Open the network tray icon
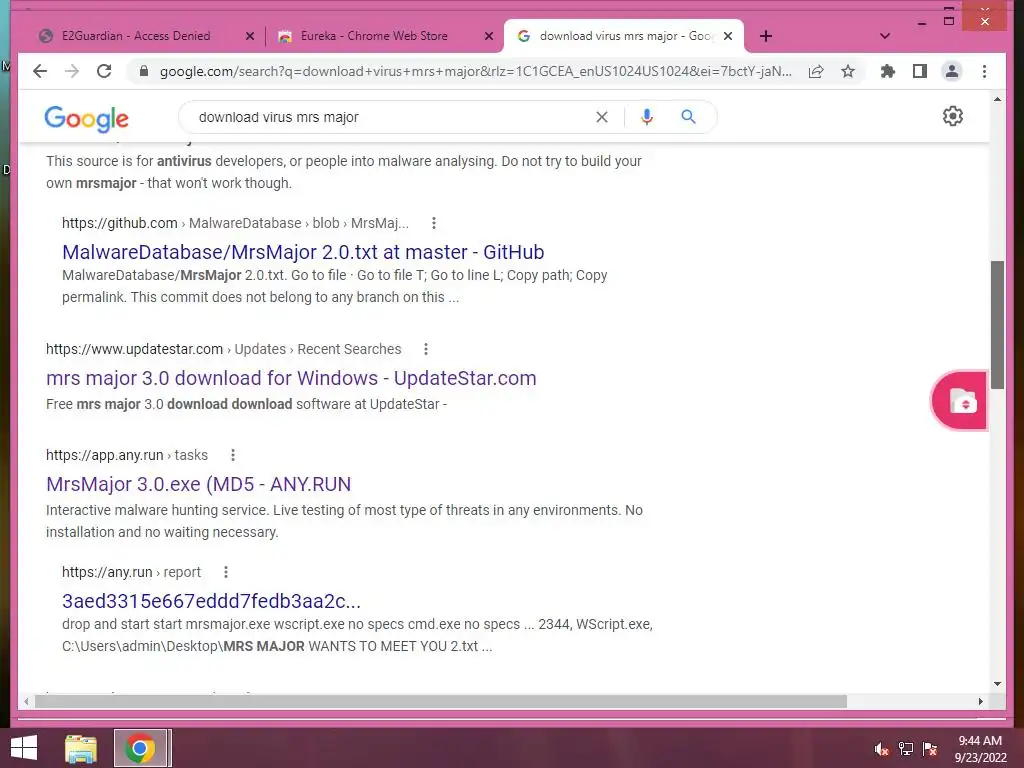The image size is (1024, 768). click(906, 749)
